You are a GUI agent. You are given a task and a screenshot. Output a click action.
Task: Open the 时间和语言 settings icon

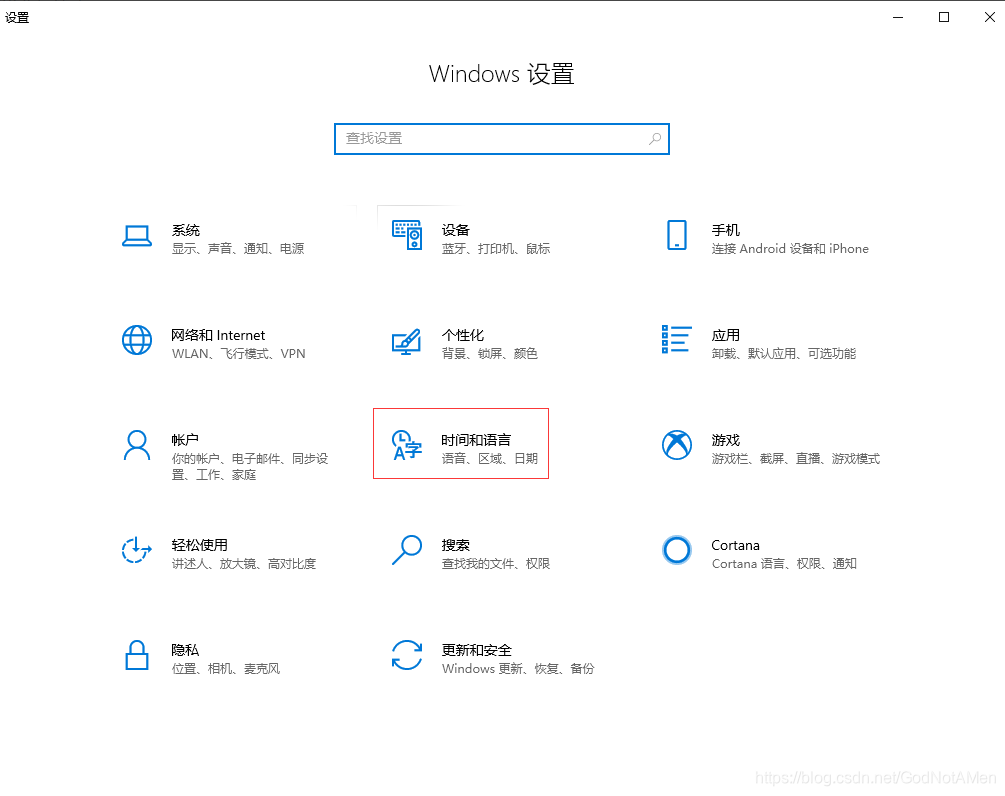(x=407, y=445)
